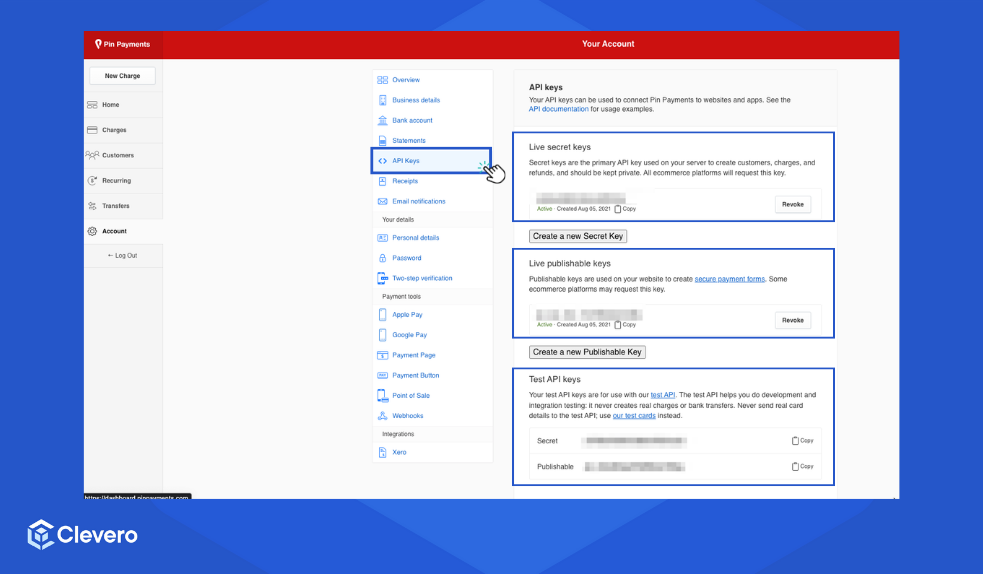Copy the test Secret key
Image resolution: width=983 pixels, height=574 pixels.
tap(802, 441)
